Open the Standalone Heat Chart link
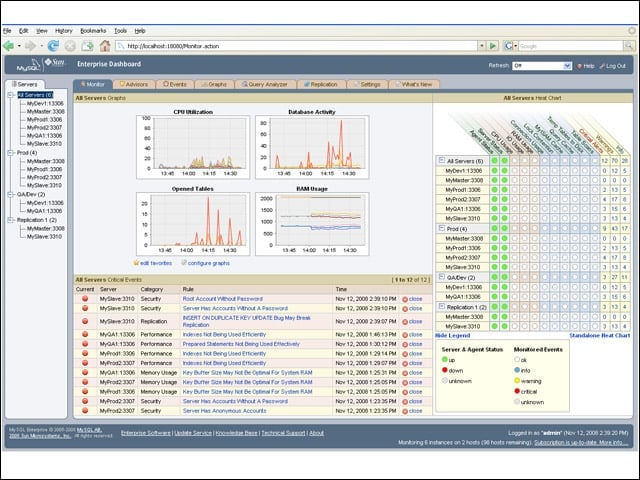 [x=600, y=336]
